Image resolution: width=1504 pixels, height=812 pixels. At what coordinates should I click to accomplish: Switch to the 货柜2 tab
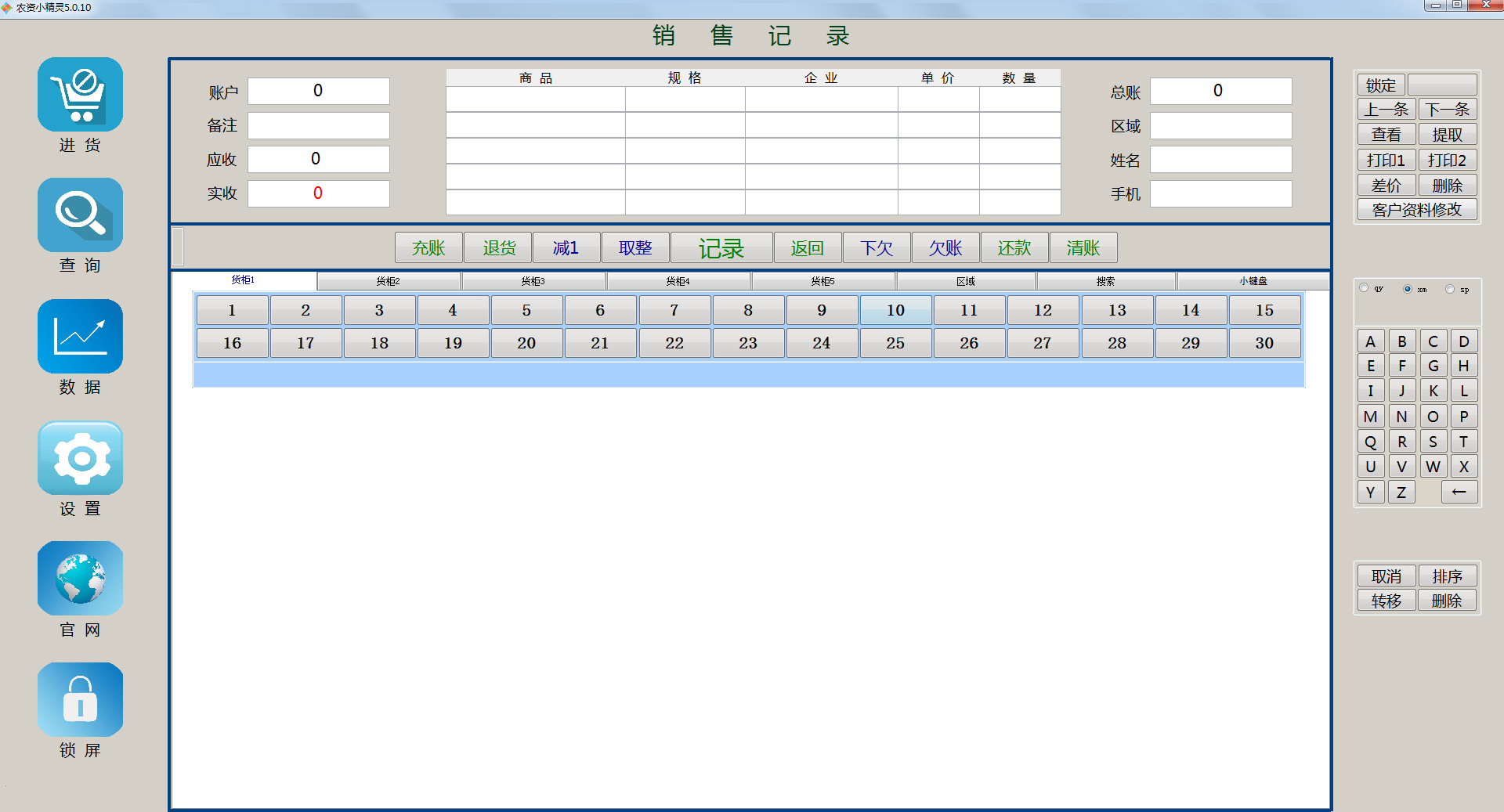pyautogui.click(x=389, y=281)
